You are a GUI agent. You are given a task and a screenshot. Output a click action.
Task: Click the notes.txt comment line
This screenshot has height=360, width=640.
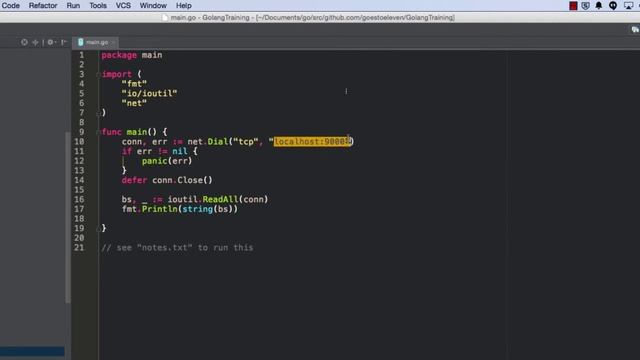pos(177,248)
